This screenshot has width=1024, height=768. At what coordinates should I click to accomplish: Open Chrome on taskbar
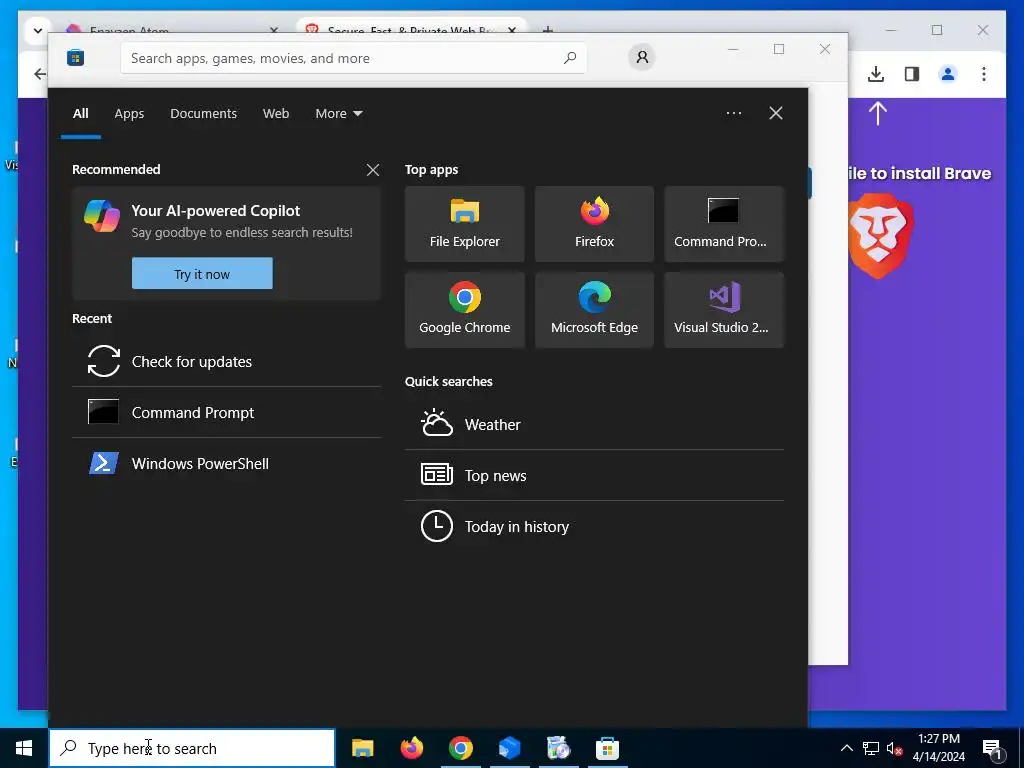[x=460, y=748]
